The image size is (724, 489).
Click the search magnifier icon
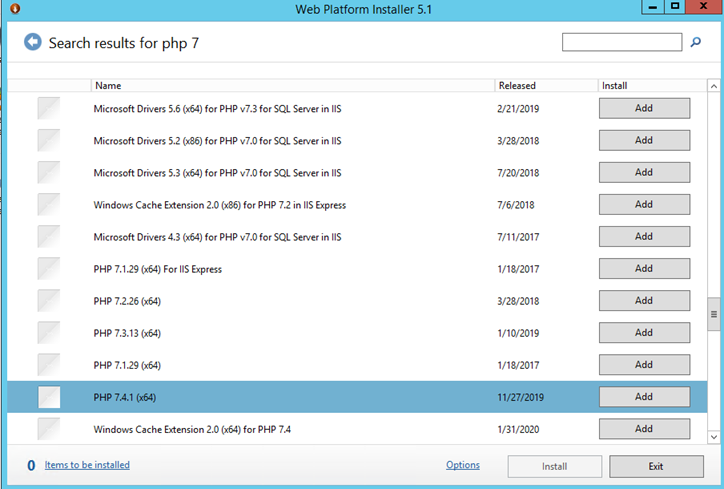coord(695,42)
